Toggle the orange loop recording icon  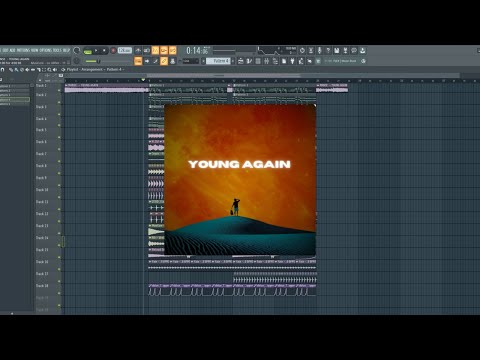pyautogui.click(x=173, y=51)
